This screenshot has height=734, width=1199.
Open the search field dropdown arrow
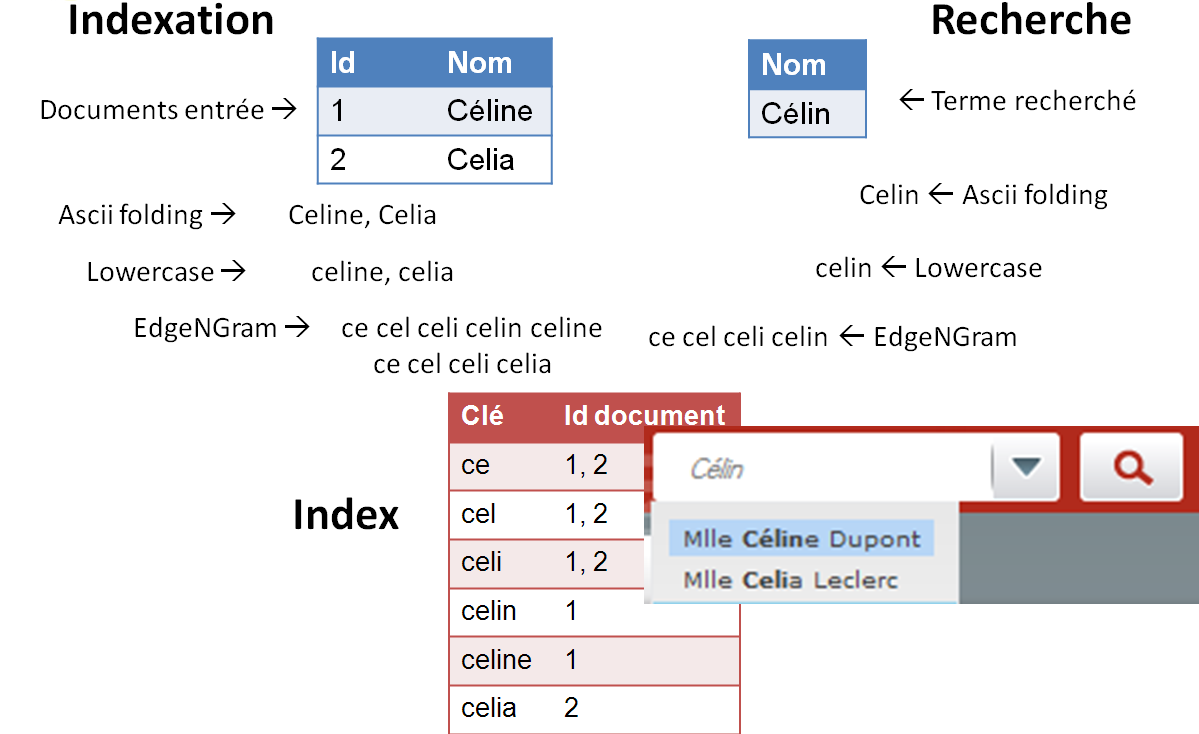(1025, 466)
